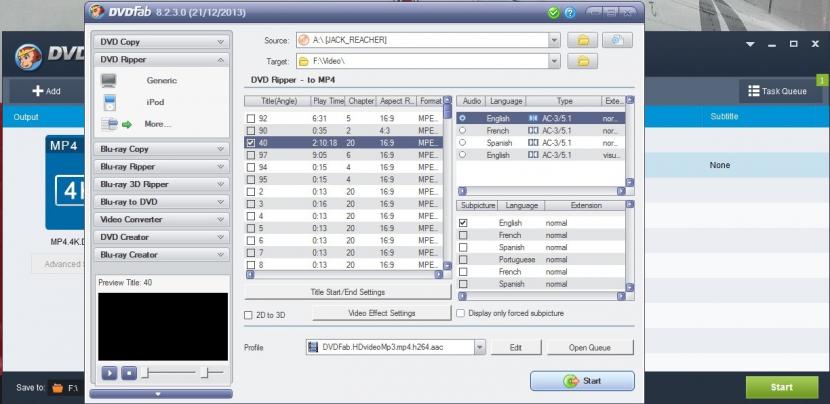Expand the Blu-ray 3D Ripper section
This screenshot has height=404, width=830.
click(161, 184)
